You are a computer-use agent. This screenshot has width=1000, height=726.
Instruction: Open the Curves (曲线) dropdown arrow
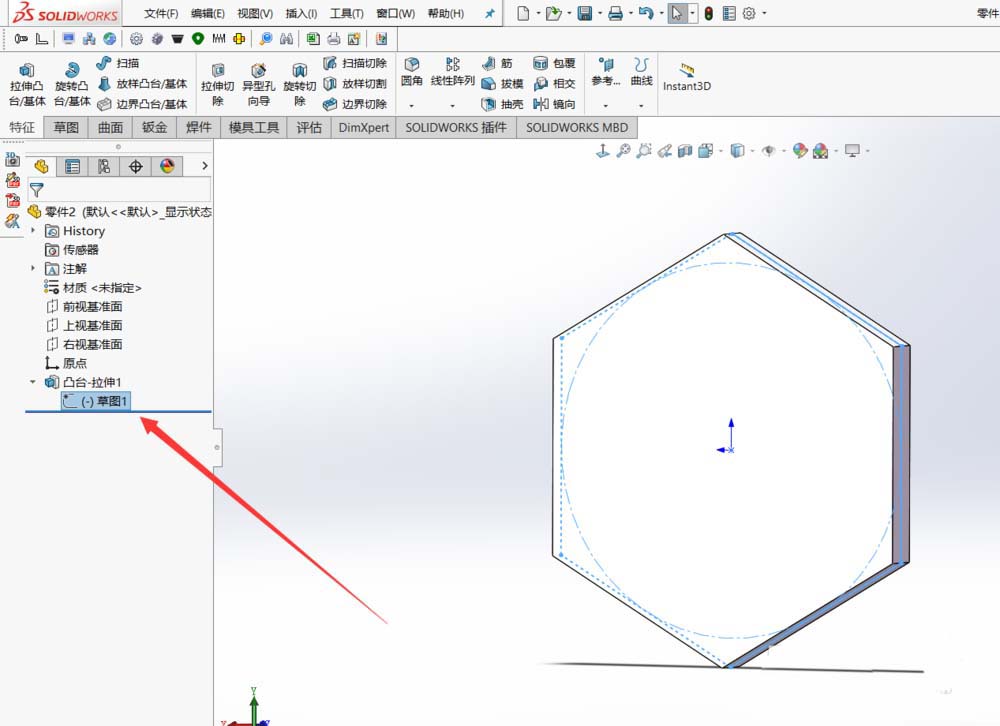coord(642,106)
